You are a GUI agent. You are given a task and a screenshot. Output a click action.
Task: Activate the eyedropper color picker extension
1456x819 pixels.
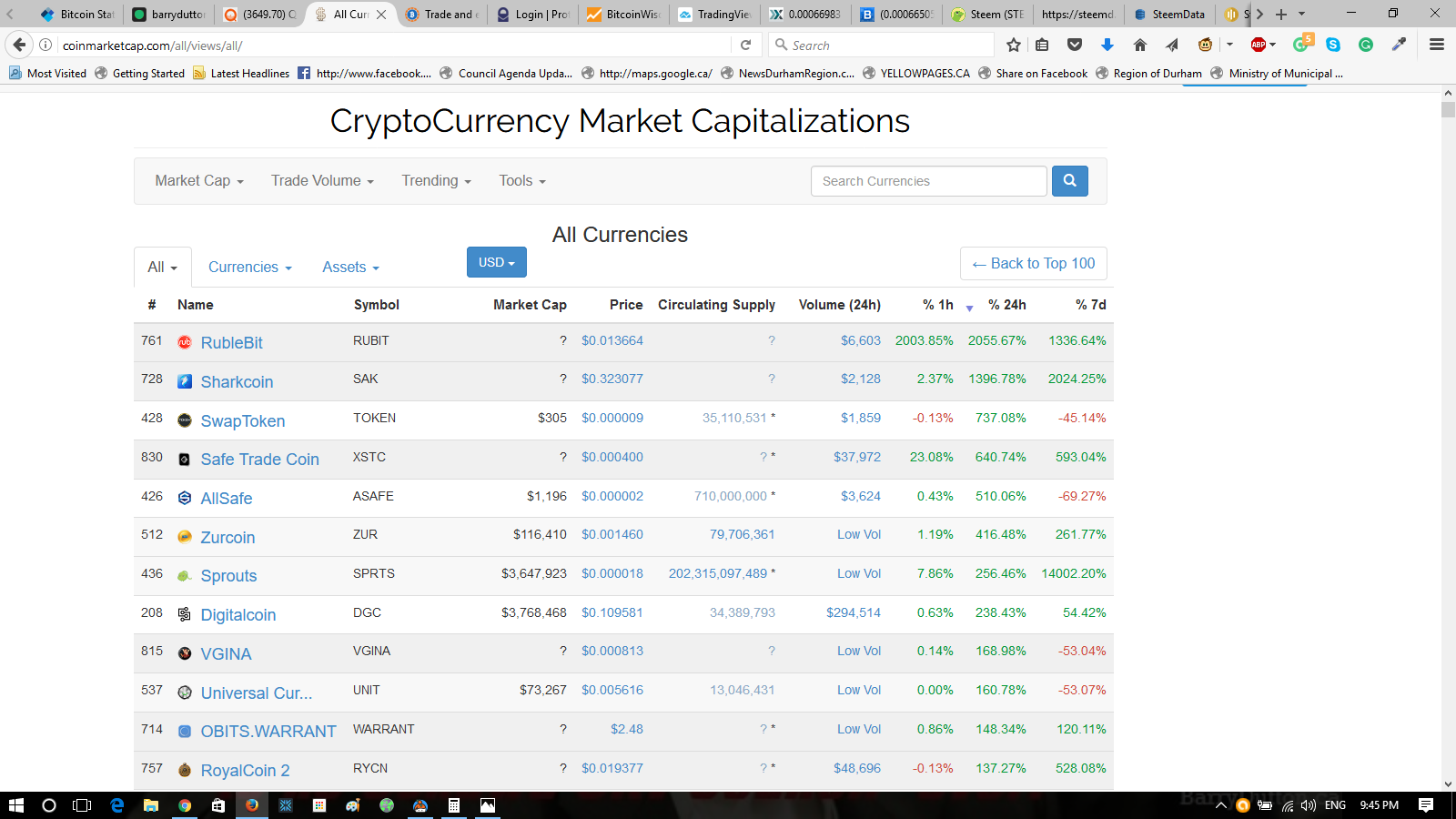pyautogui.click(x=1399, y=45)
